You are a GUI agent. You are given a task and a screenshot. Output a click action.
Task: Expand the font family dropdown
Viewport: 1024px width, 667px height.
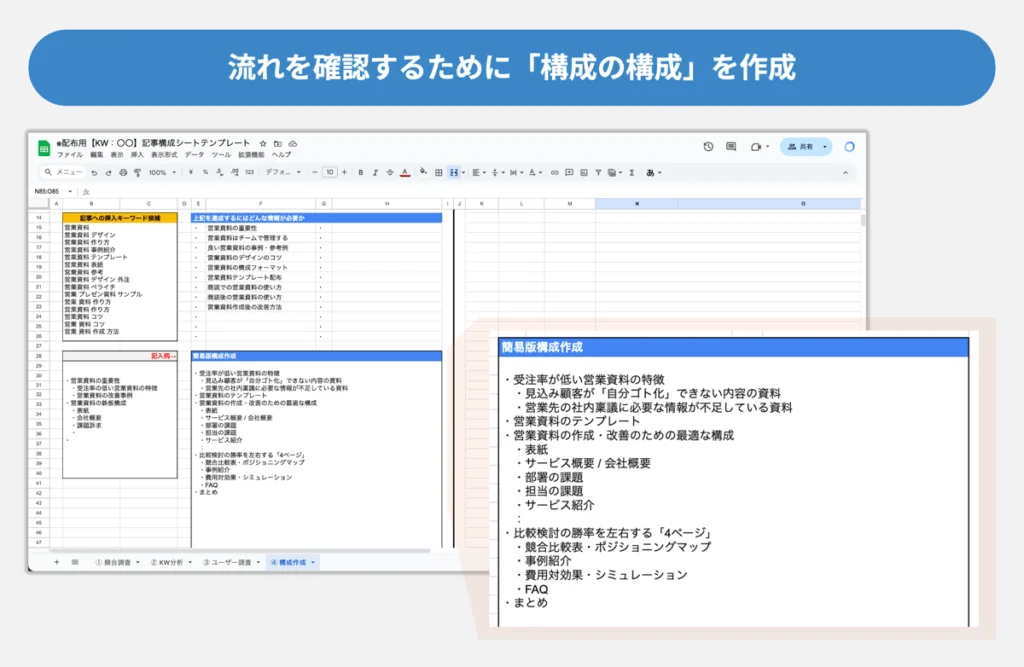[282, 172]
